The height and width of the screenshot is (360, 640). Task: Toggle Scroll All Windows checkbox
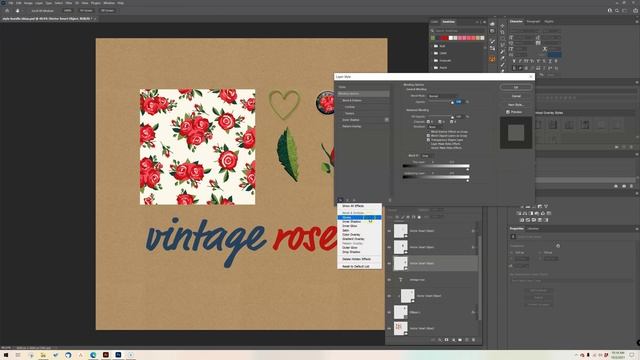pos(29,11)
